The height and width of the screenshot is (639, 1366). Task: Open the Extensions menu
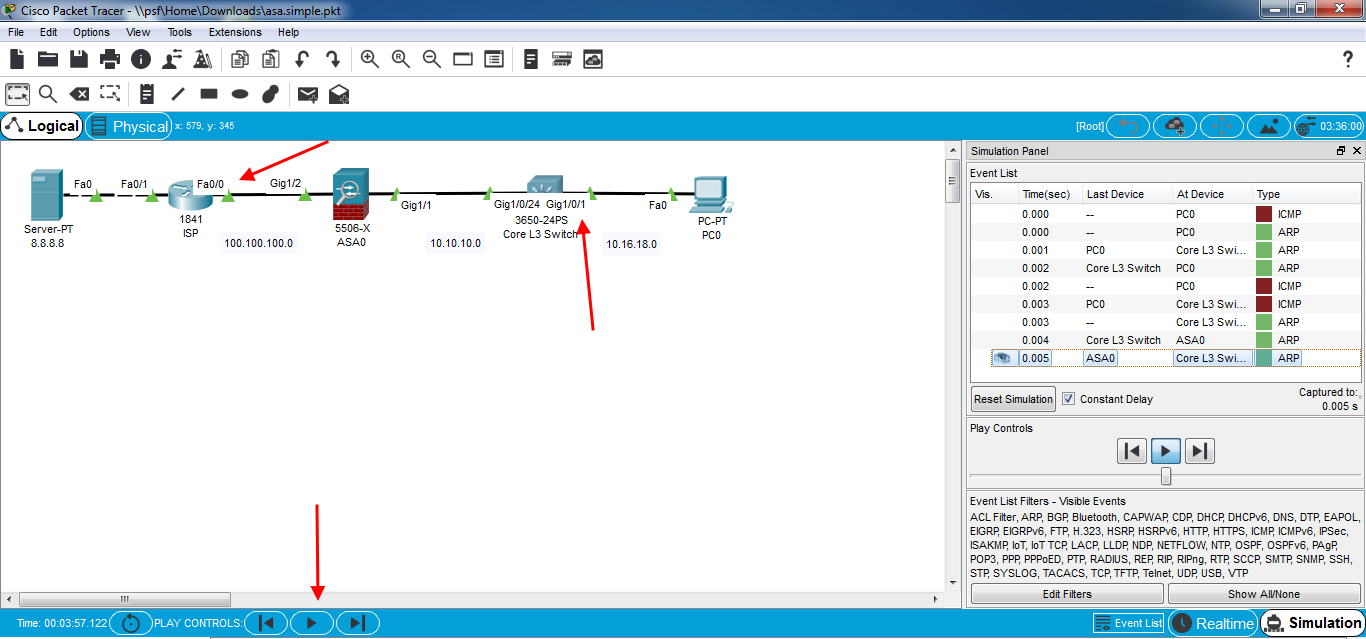pos(234,32)
